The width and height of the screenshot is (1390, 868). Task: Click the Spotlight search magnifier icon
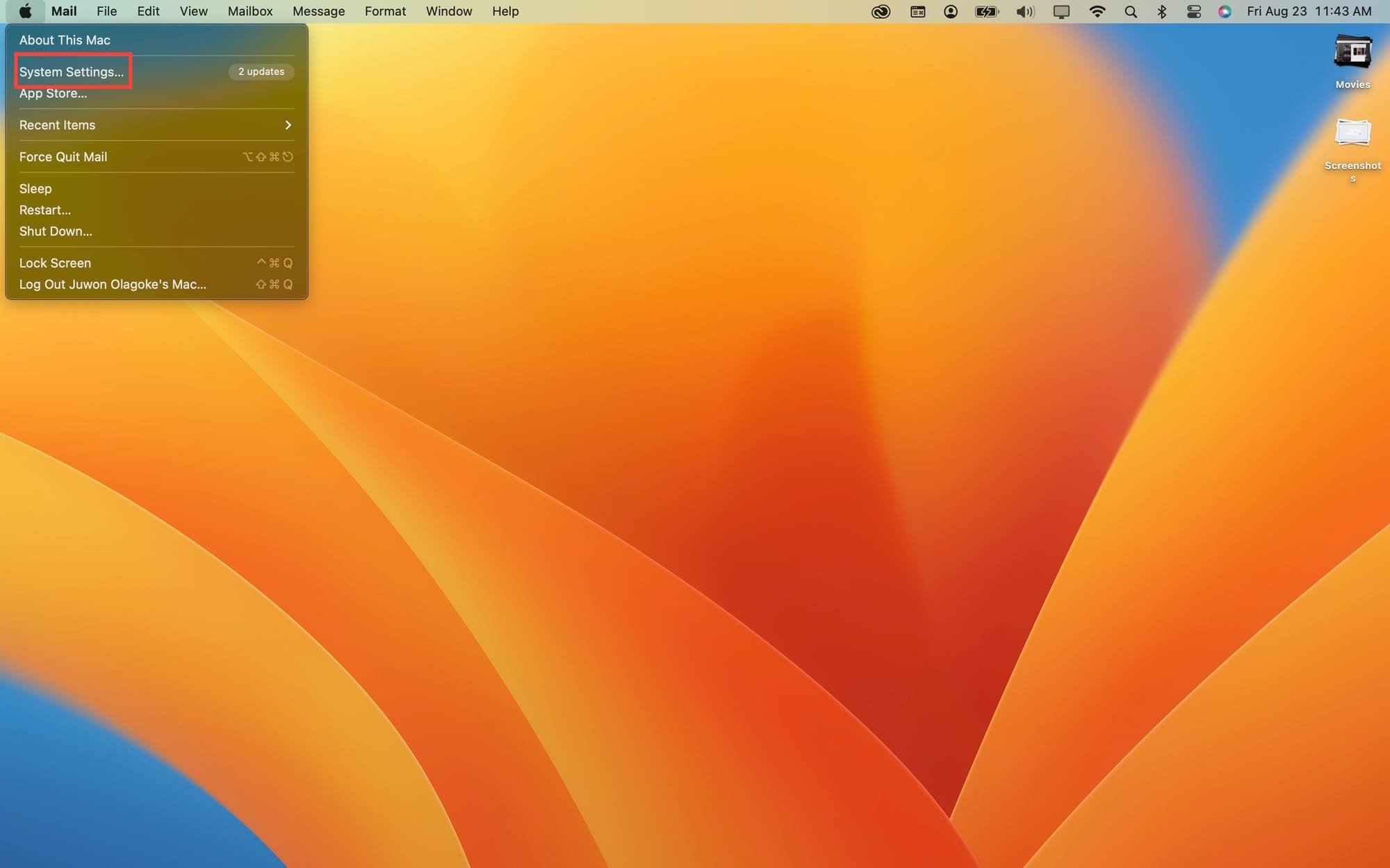point(1131,11)
